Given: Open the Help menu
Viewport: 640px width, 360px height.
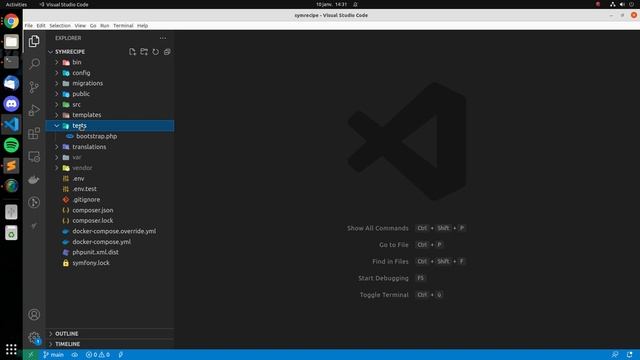Looking at the screenshot, I should [142, 25].
